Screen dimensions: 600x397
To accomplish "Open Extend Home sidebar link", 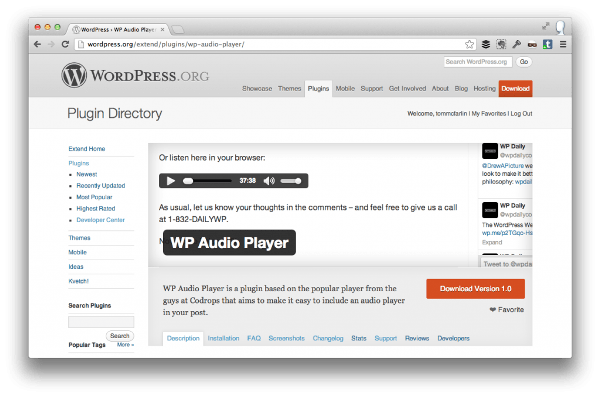I will (x=87, y=149).
